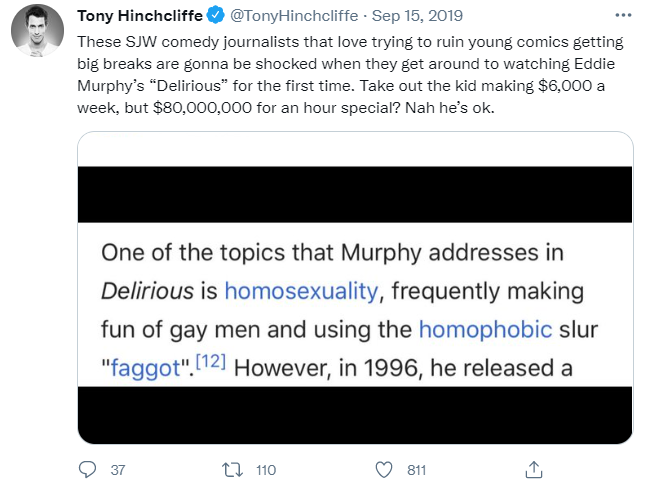Click the 37 replies count

pos(117,469)
